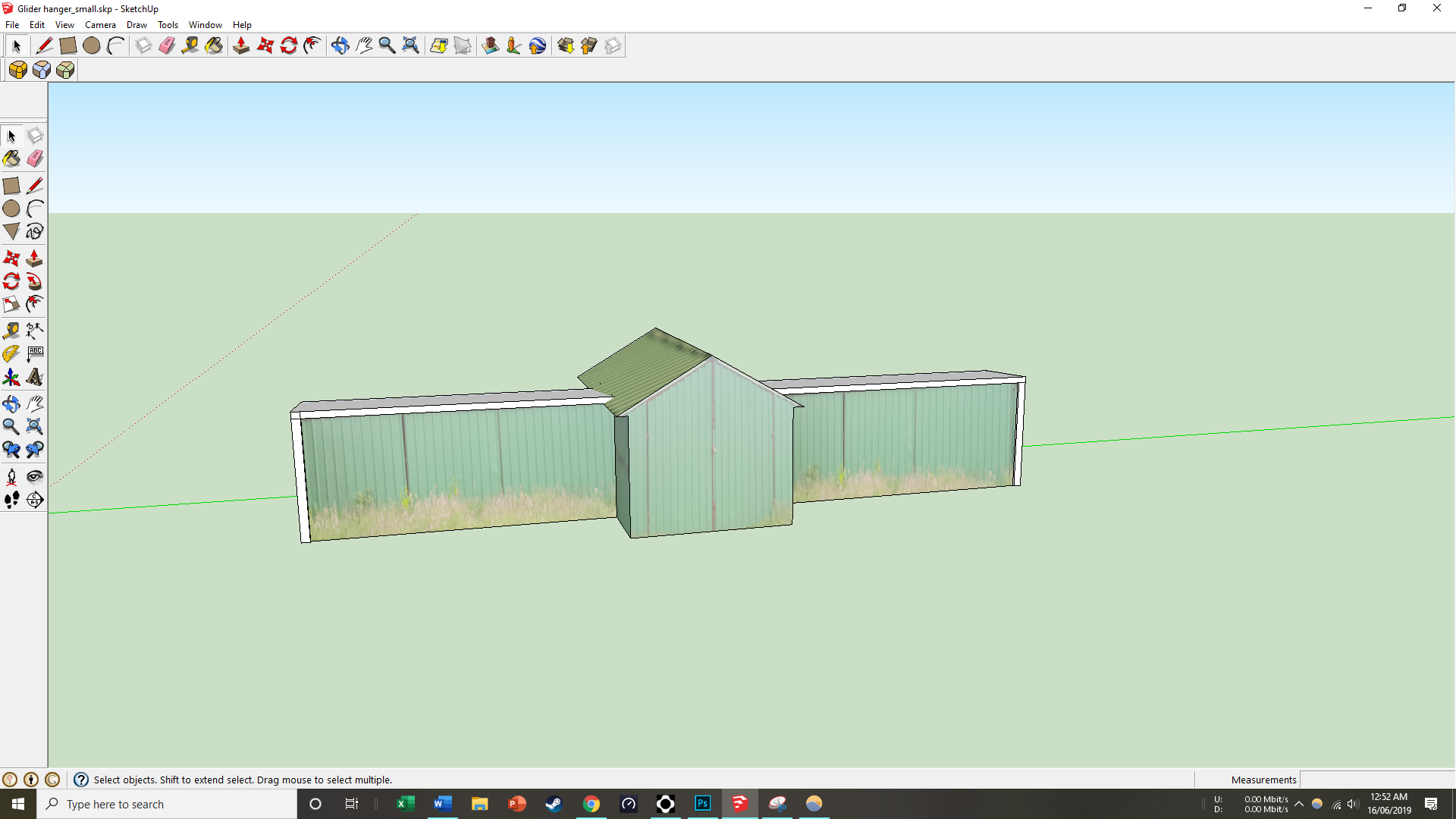Activate Look Around eye tool
The height and width of the screenshot is (819, 1456).
(x=35, y=476)
